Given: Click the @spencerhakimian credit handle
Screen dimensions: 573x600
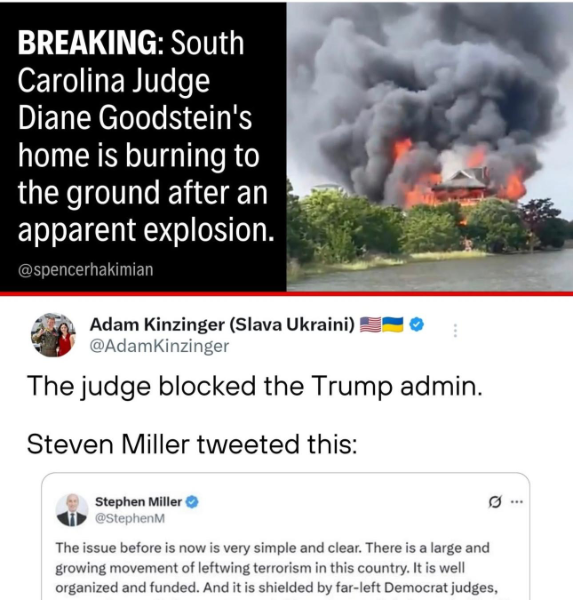Looking at the screenshot, I should click(x=85, y=269).
